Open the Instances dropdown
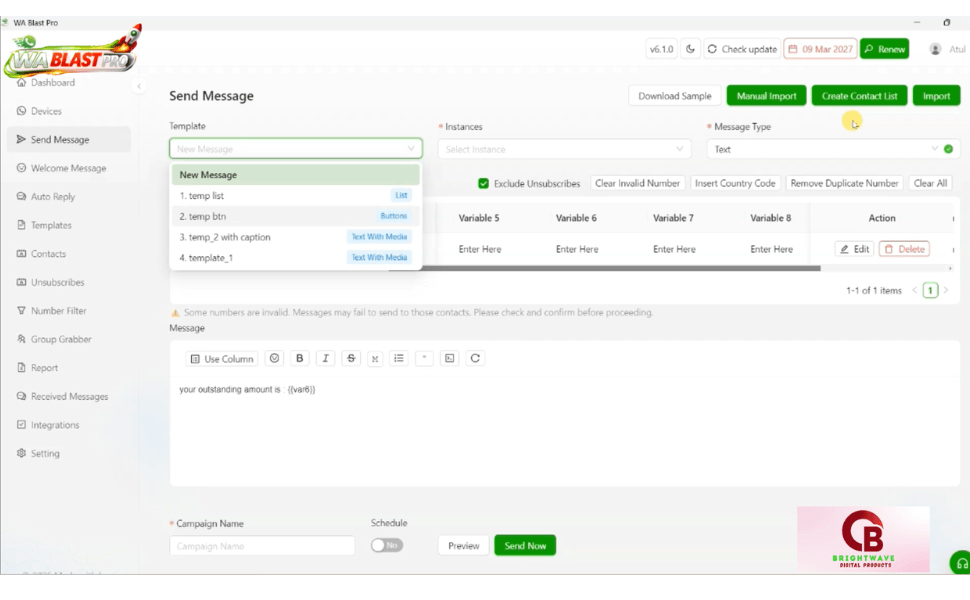Viewport: 970px width, 600px height. tap(564, 149)
